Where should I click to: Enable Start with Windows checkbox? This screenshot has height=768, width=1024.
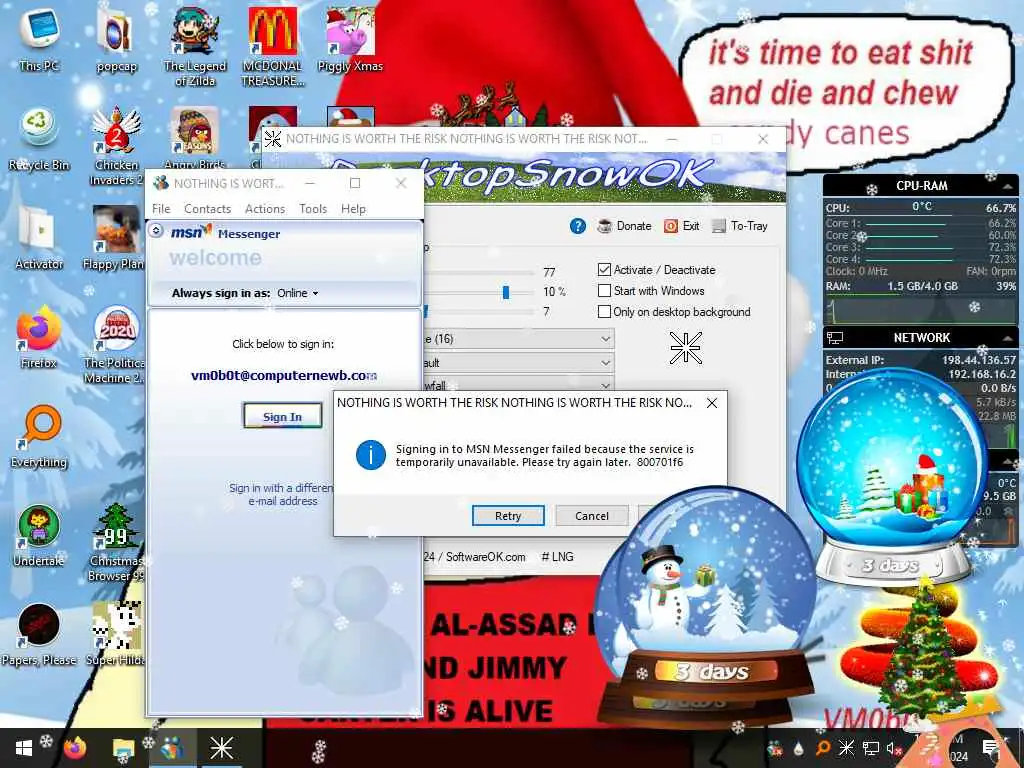(604, 291)
